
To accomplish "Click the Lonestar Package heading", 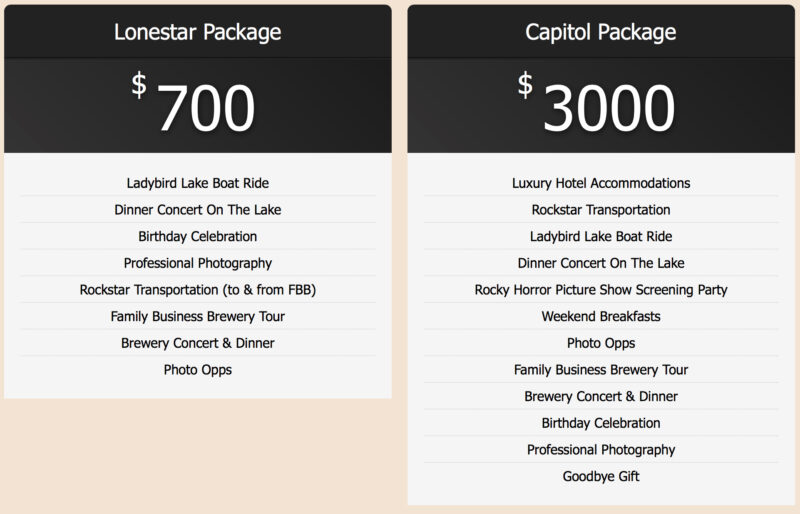I will (x=197, y=32).
